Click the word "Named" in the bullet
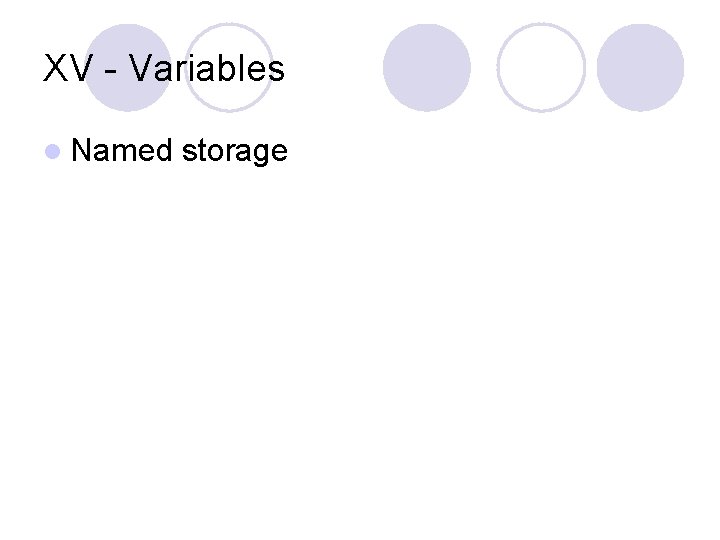 coord(122,151)
